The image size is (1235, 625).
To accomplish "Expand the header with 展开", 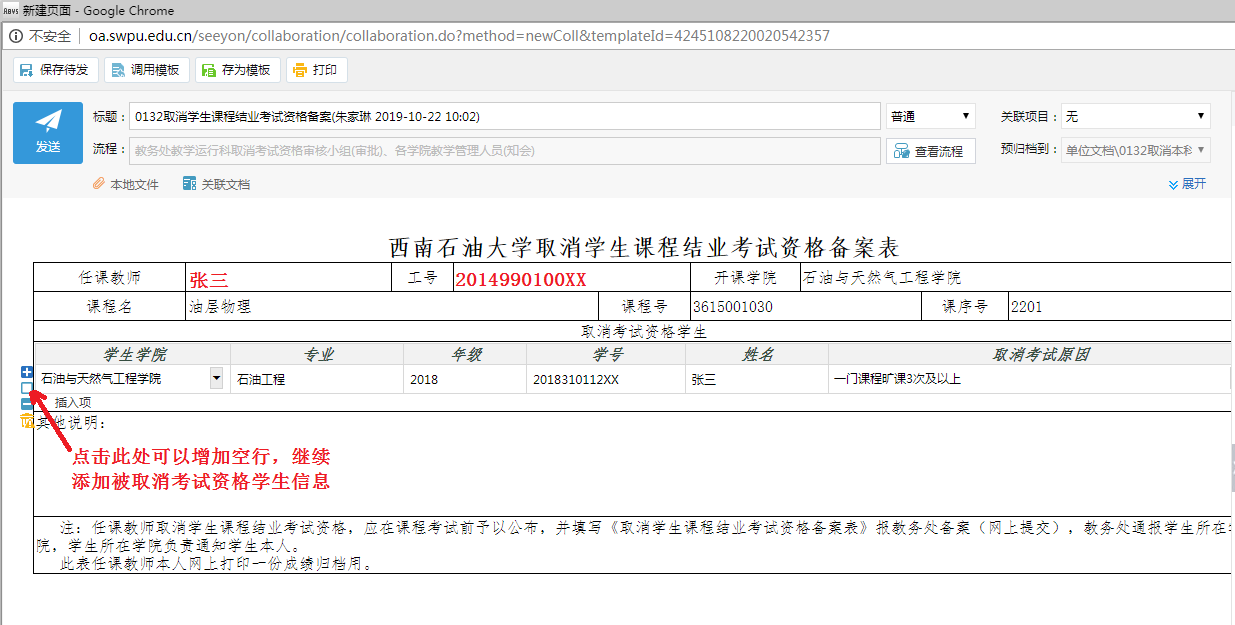I will (1187, 184).
